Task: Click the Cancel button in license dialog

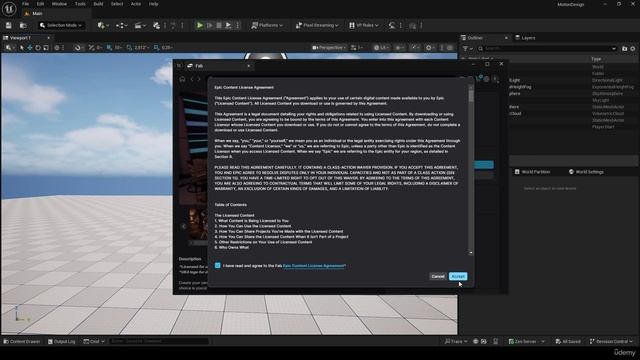Action: tap(438, 276)
